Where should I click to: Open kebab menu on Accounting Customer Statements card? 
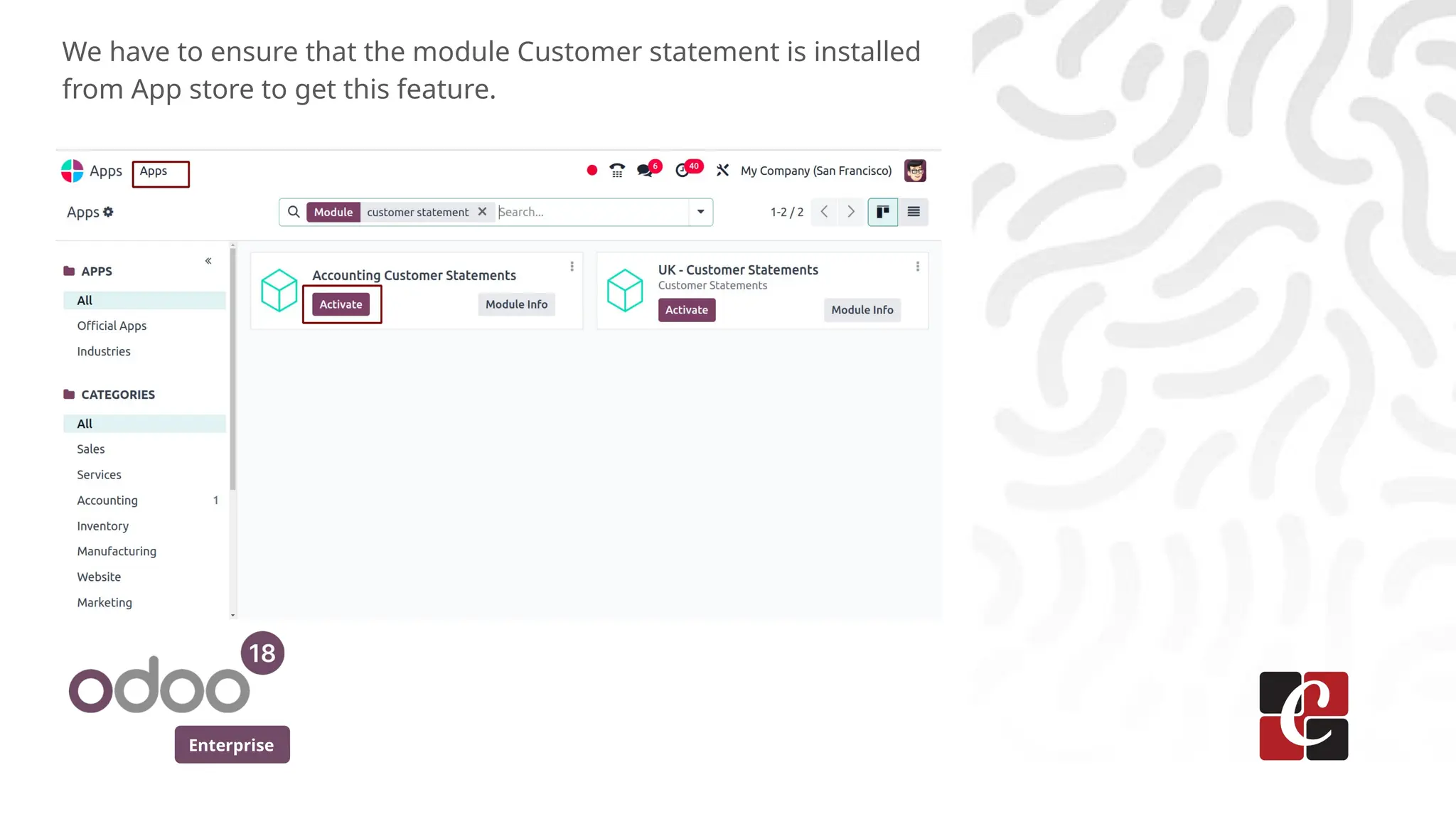[x=572, y=267]
